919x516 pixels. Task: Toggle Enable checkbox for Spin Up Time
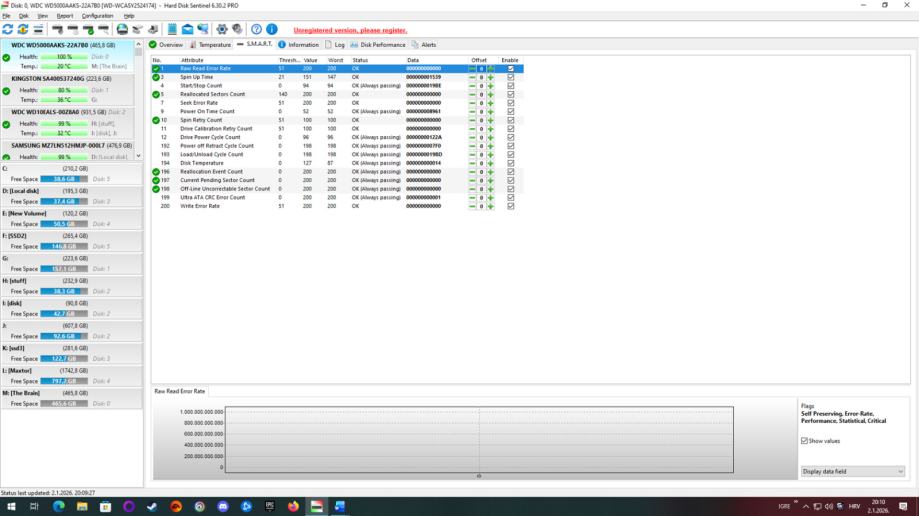click(x=510, y=77)
